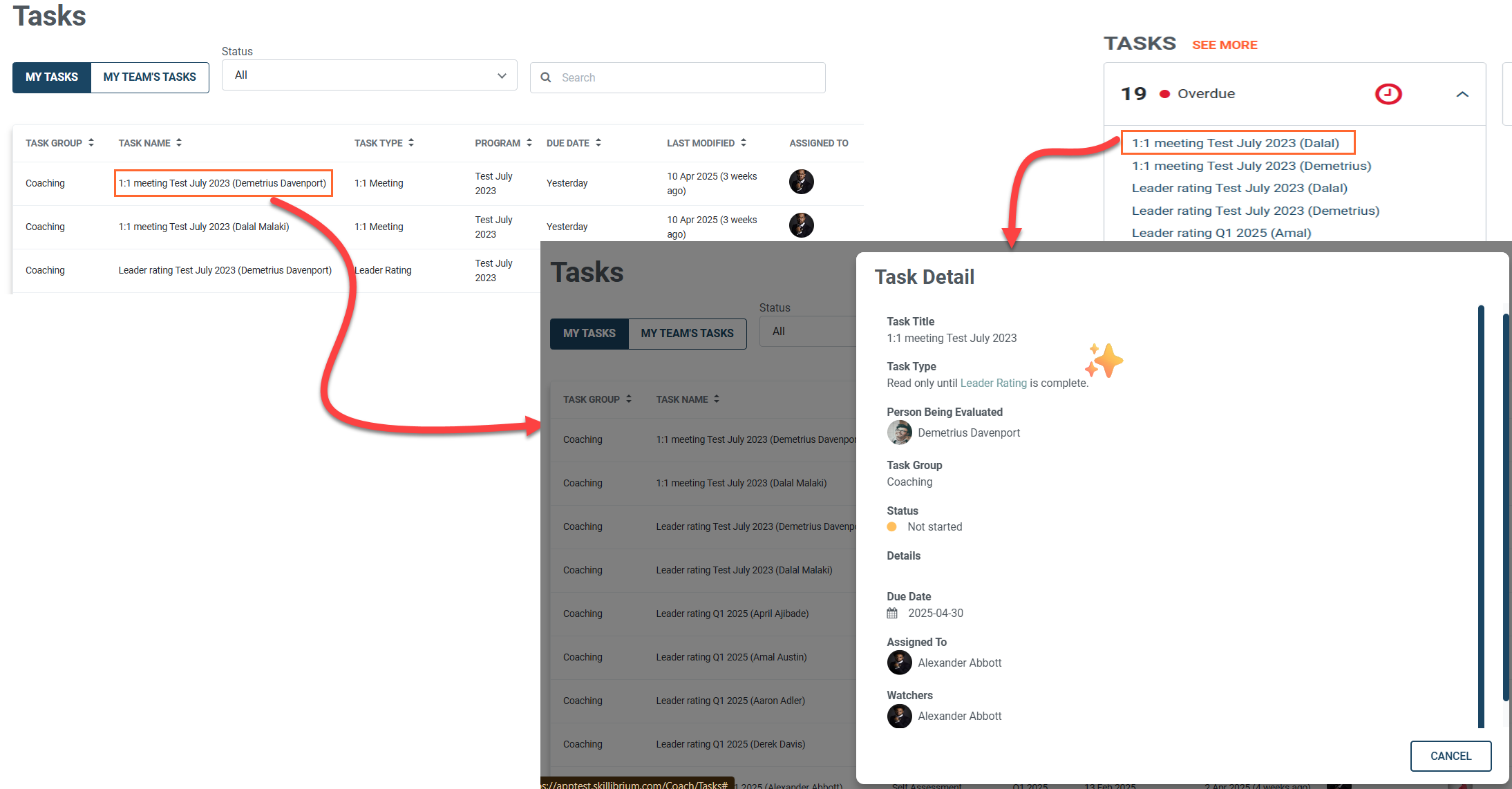Click the sparkle icon near Task Type
The width and height of the screenshot is (1512, 789).
pos(1104,361)
